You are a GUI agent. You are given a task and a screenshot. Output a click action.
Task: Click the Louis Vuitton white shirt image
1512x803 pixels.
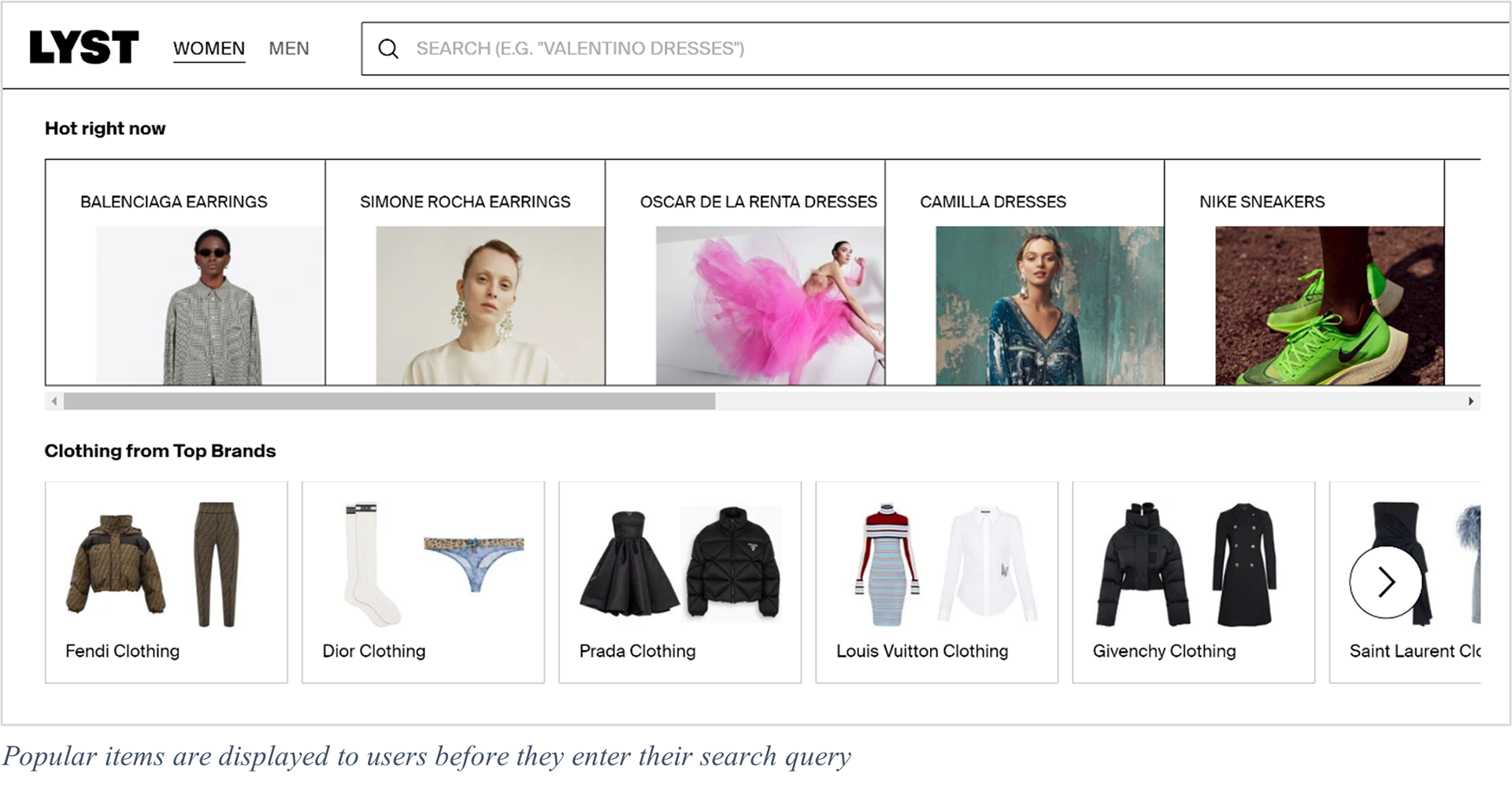tap(988, 564)
